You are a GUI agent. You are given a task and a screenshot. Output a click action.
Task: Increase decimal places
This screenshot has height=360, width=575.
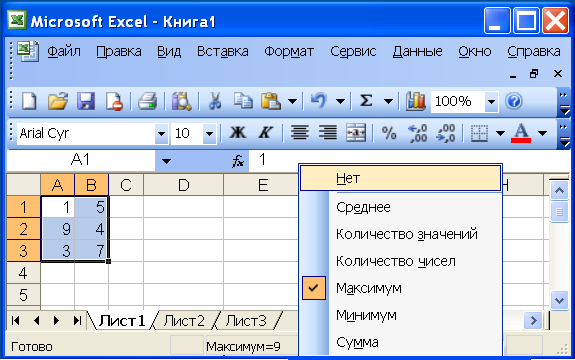418,133
